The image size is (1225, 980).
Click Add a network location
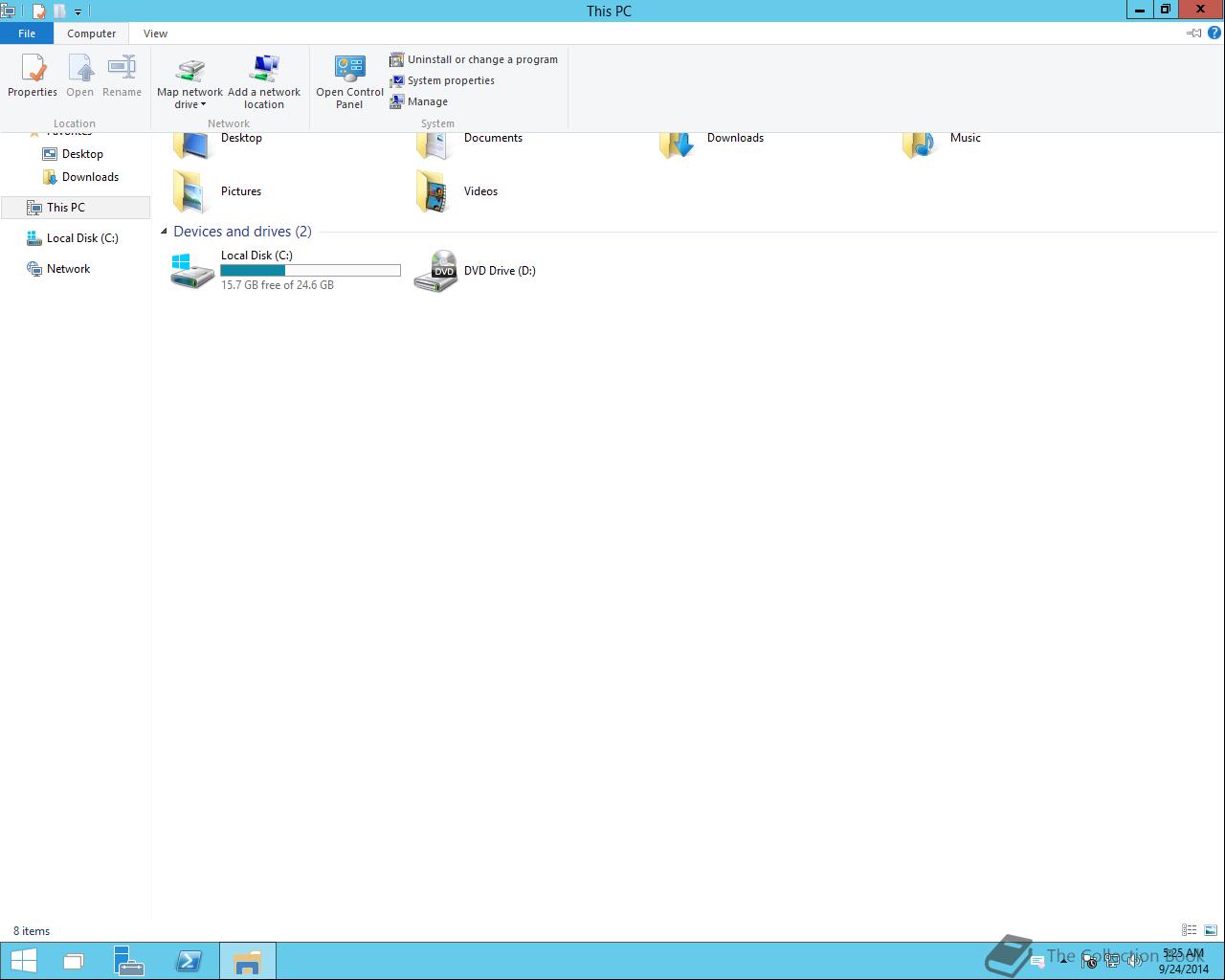pyautogui.click(x=264, y=81)
